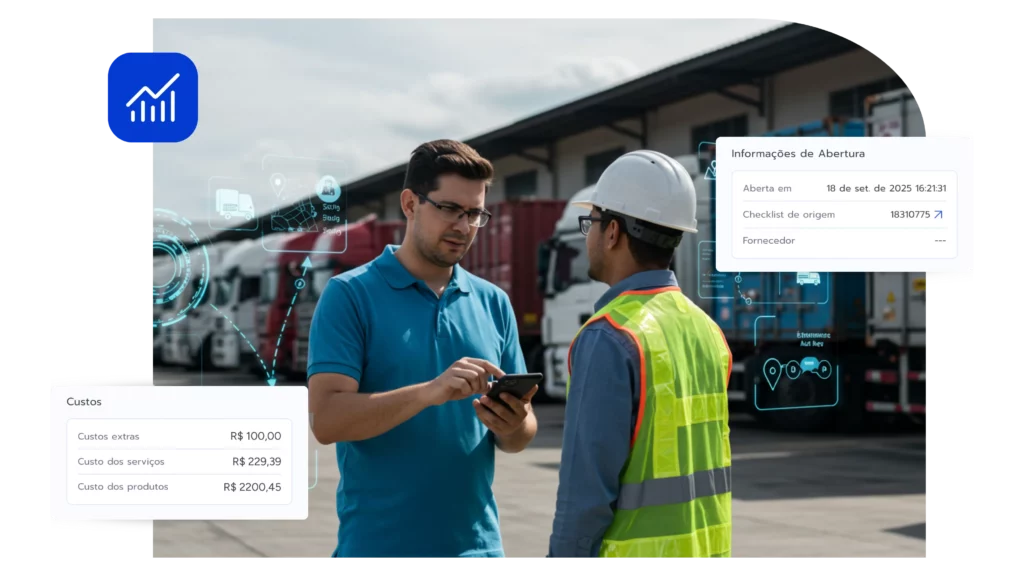Click the Fornecedor row
The image size is (1024, 576).
(x=843, y=241)
